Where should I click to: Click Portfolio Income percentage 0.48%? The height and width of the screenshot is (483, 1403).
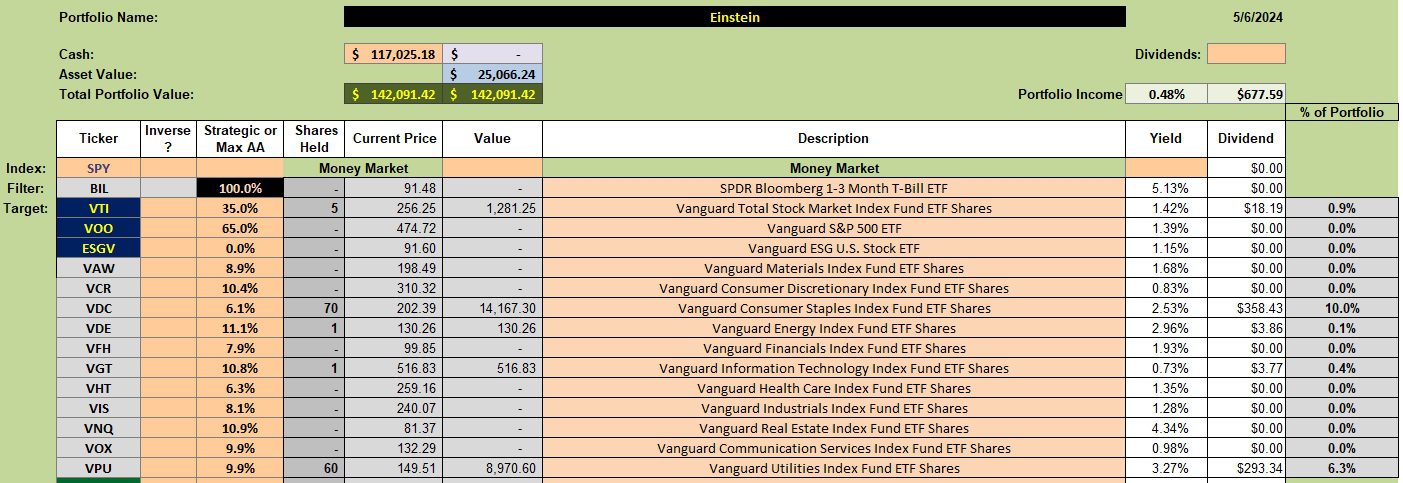tap(1166, 94)
